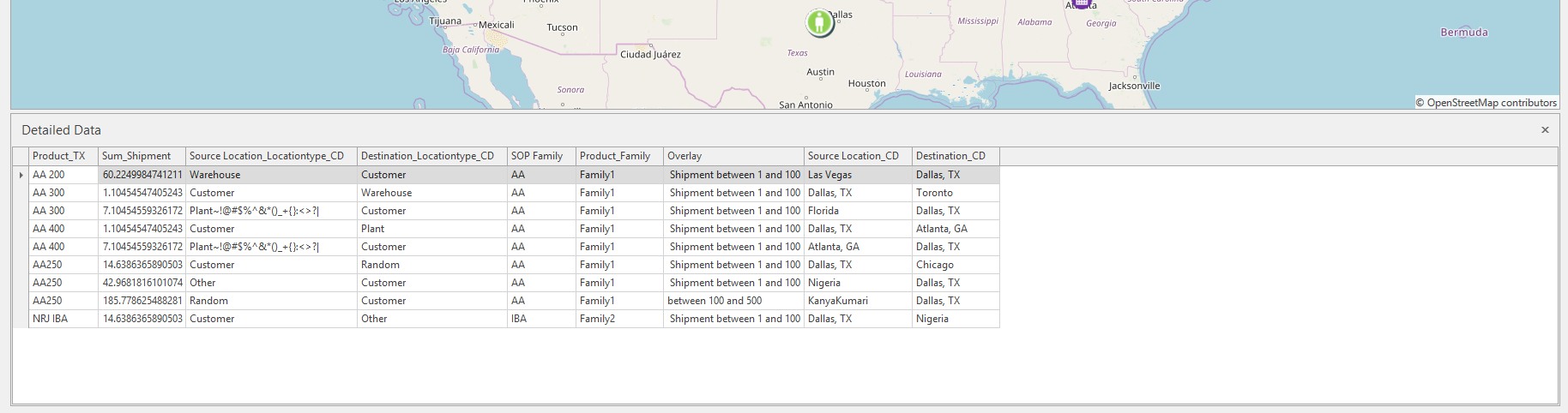Screen dimensions: 1568x413
Task: Click the SOP Family column header
Action: 541,156
